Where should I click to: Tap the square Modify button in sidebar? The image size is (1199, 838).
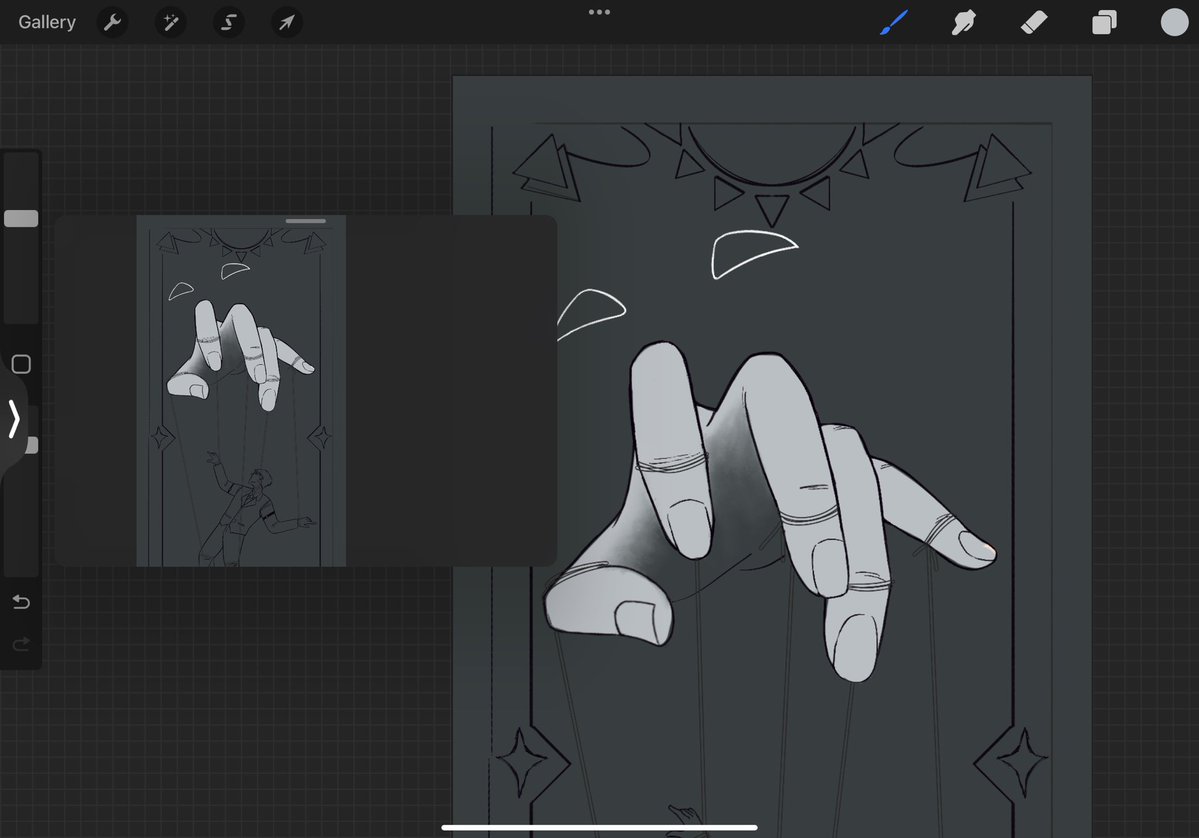coord(21,364)
